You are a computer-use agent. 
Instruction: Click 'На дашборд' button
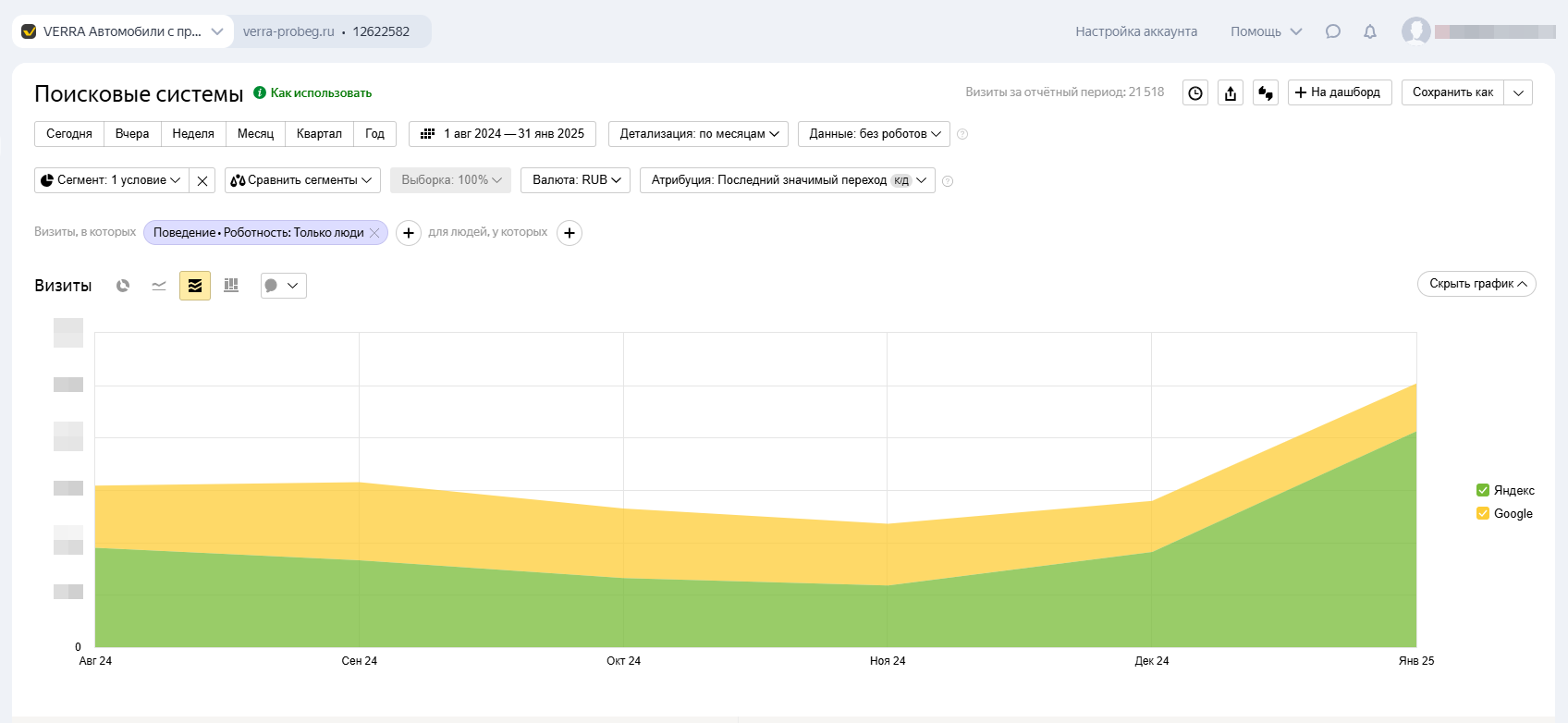pos(1339,92)
